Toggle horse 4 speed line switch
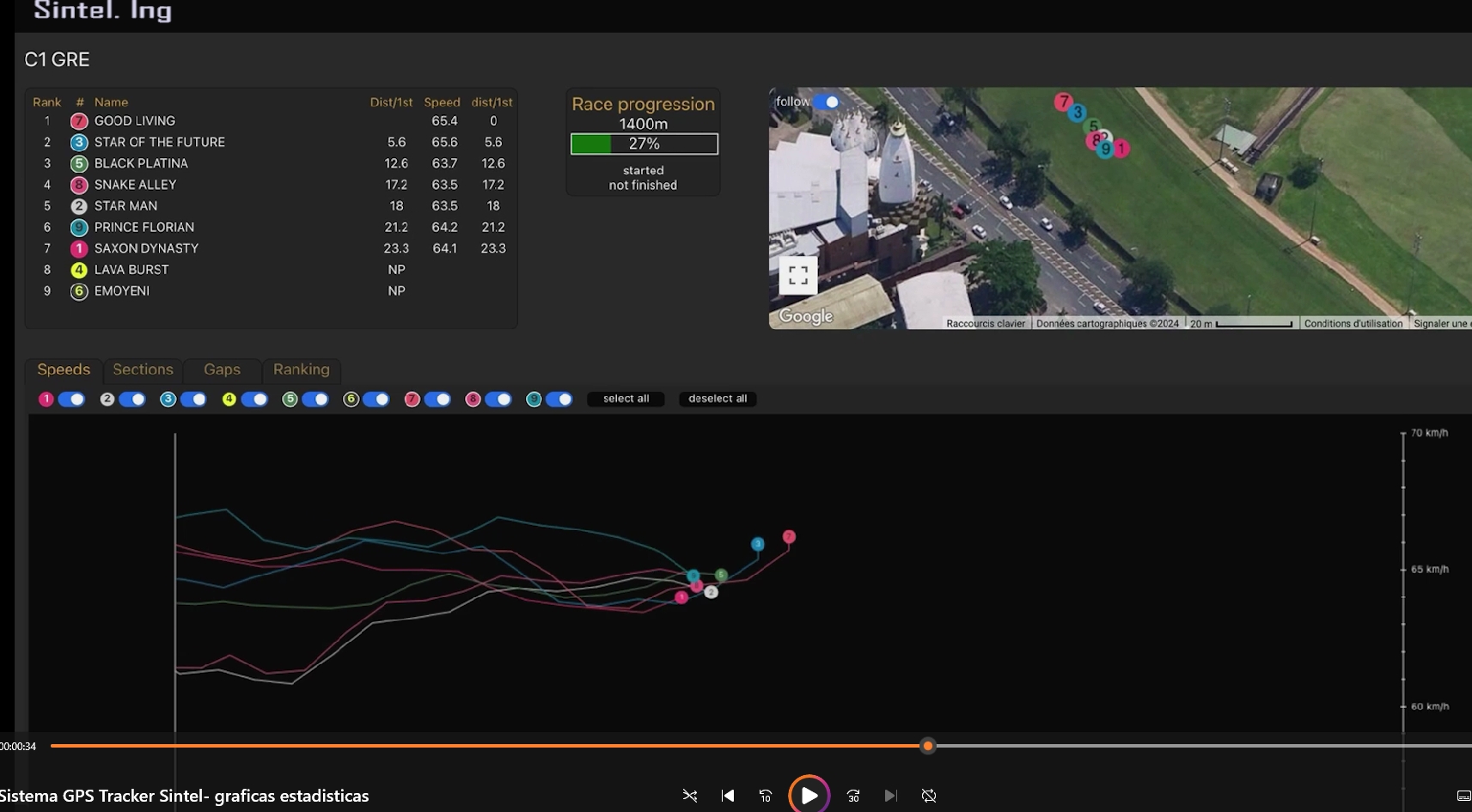Image resolution: width=1472 pixels, height=812 pixels. [254, 399]
